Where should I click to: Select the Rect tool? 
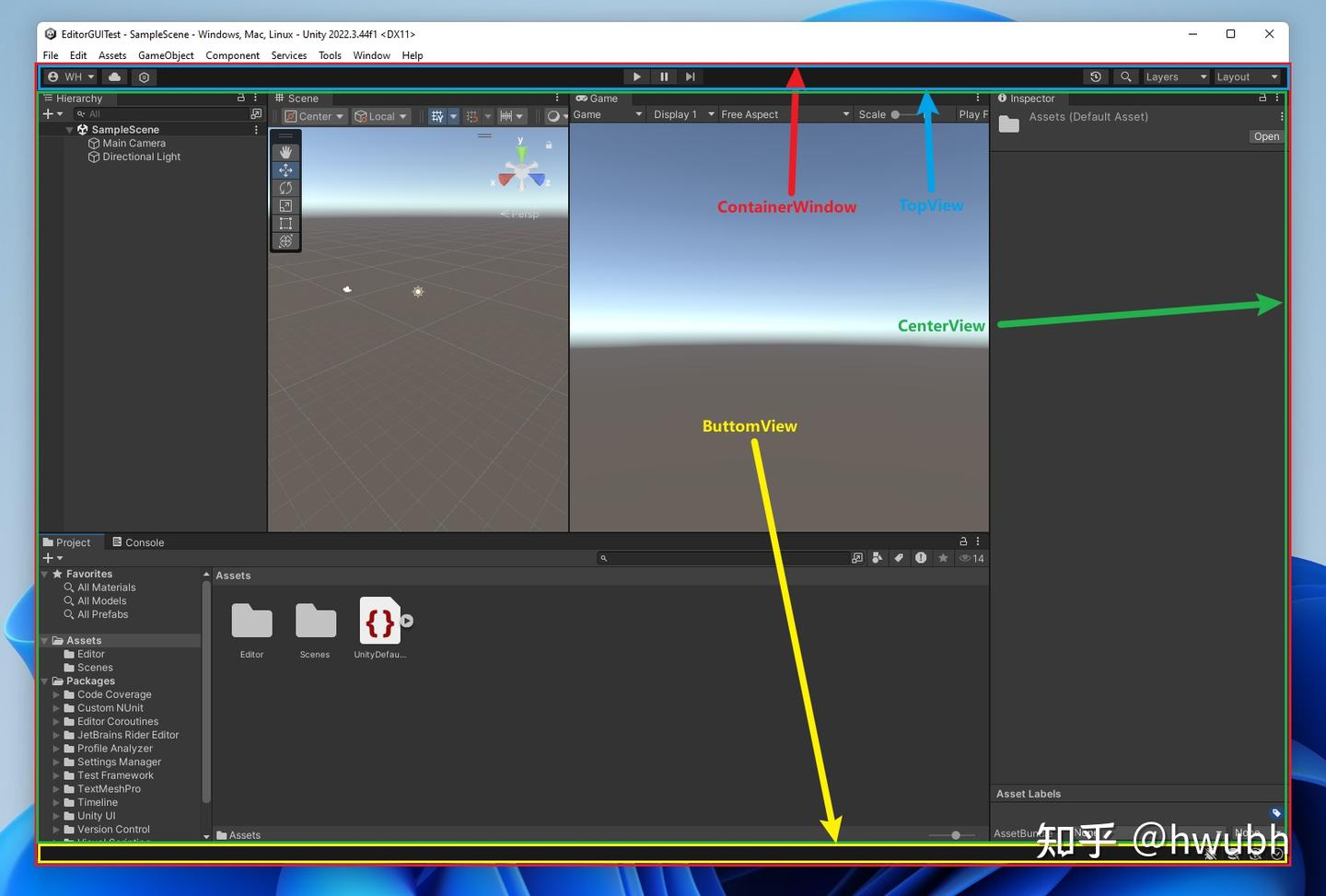pos(285,222)
